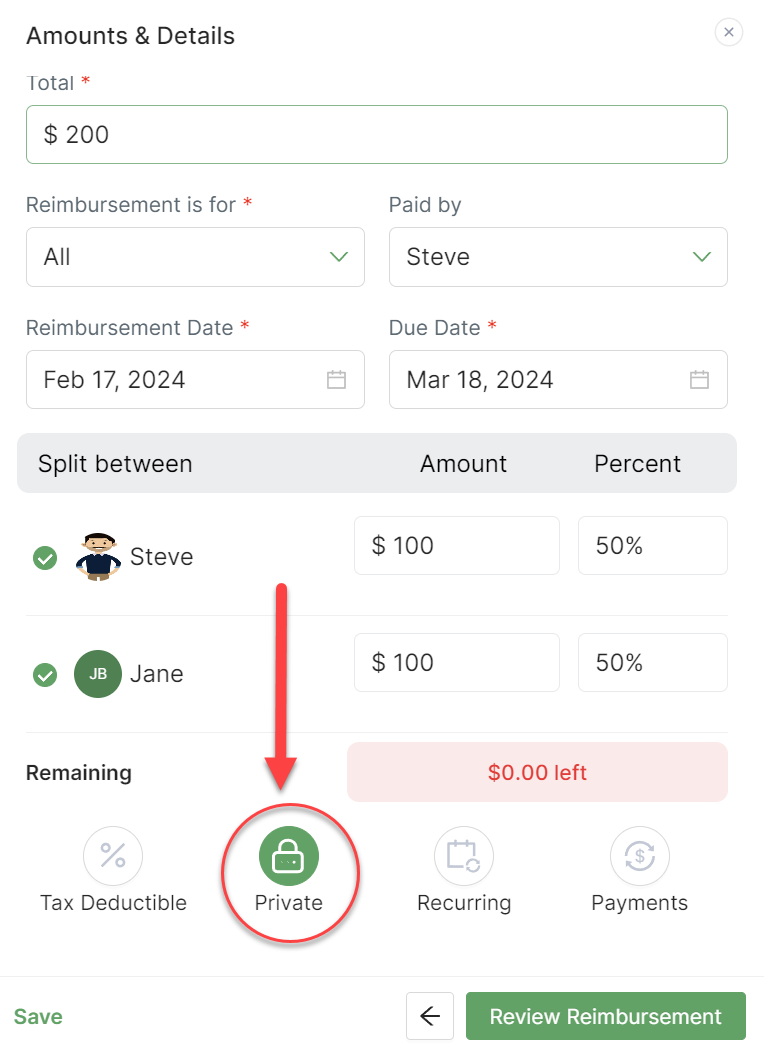764x1046 pixels.
Task: Click the back arrow button
Action: [x=430, y=1016]
